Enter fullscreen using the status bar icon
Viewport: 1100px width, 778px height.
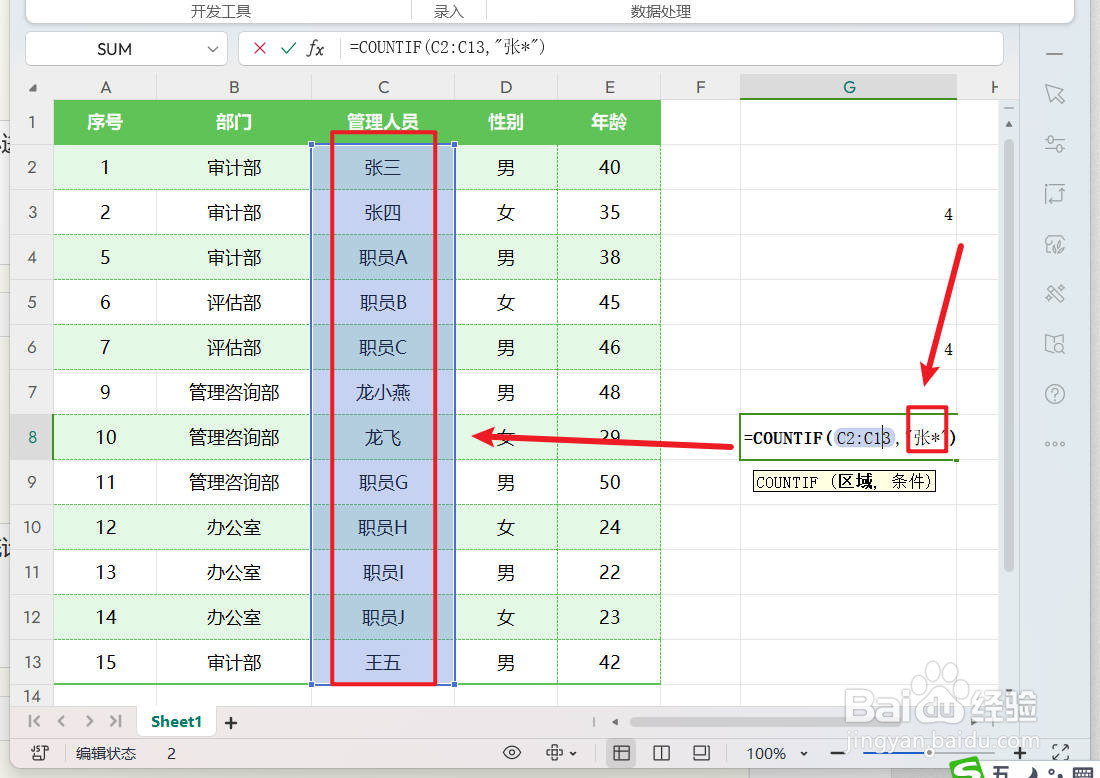[1061, 753]
